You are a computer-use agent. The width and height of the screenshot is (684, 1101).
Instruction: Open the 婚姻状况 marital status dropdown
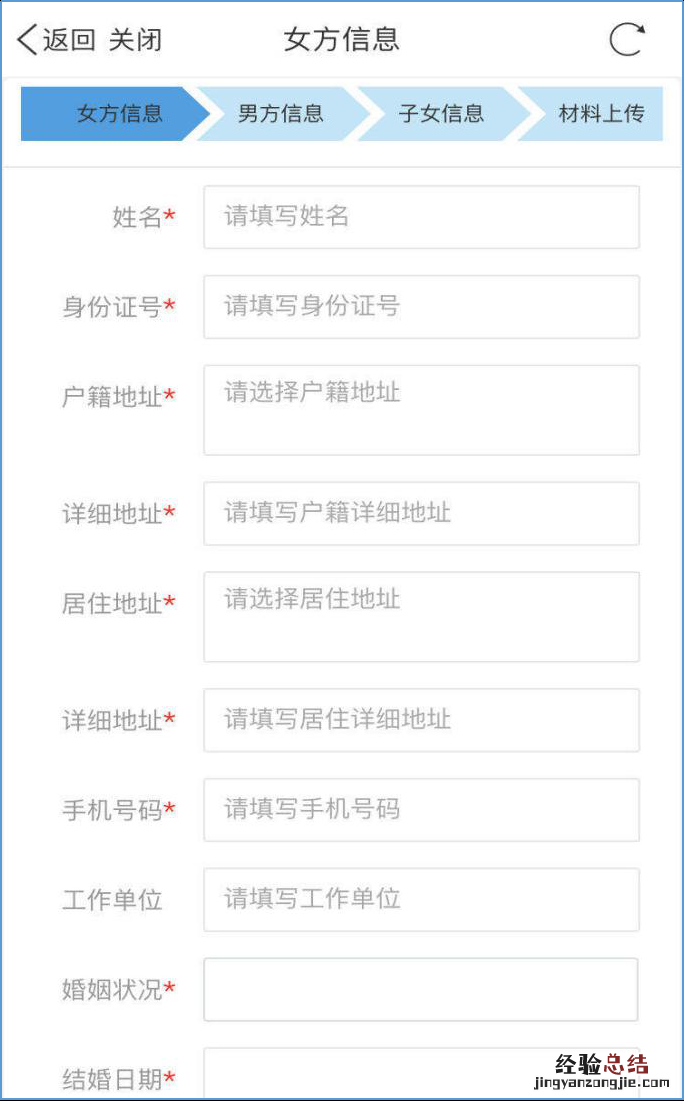(x=421, y=990)
